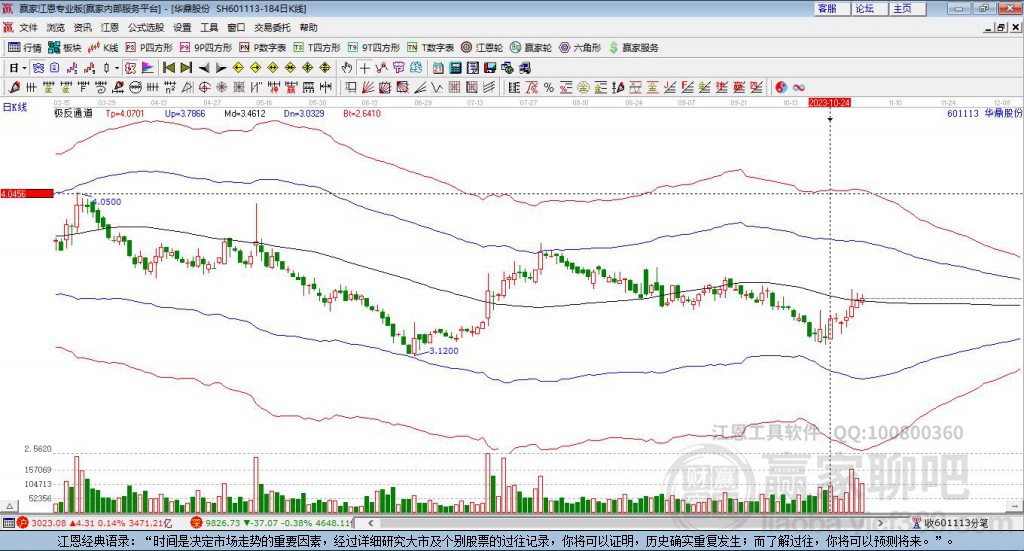Toggle the crosshair cursor tool

click(x=364, y=68)
